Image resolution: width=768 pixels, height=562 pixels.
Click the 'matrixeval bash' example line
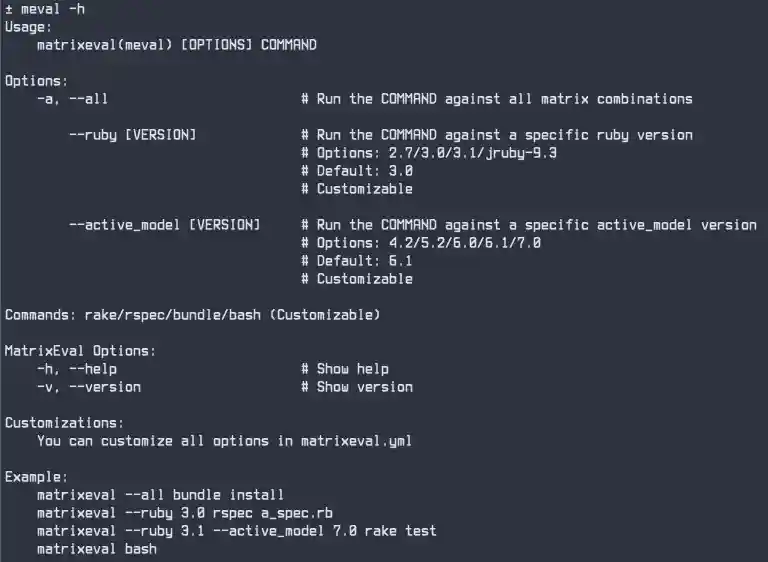pos(96,549)
